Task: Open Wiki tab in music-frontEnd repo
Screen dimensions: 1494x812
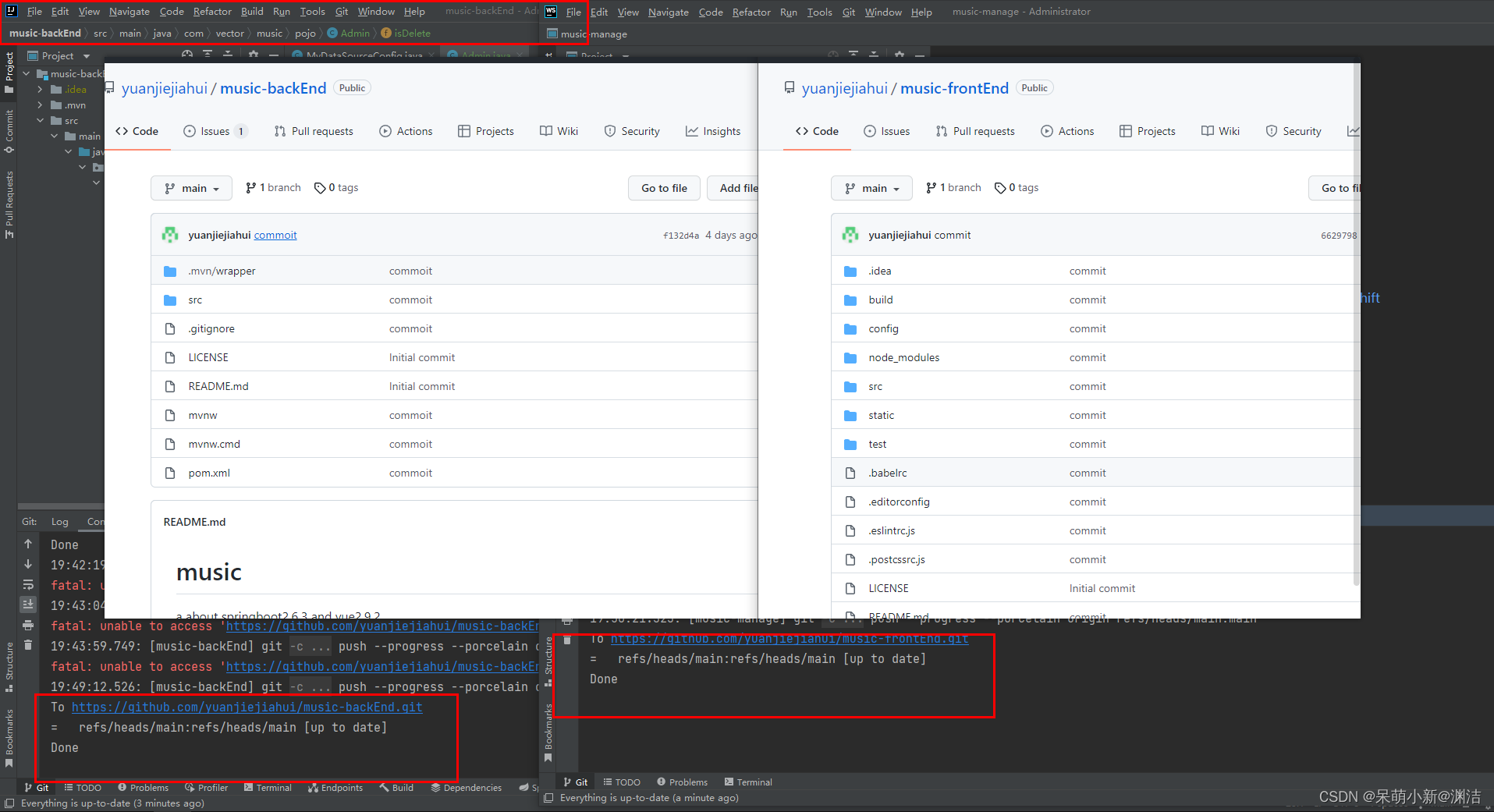Action: (x=1220, y=131)
